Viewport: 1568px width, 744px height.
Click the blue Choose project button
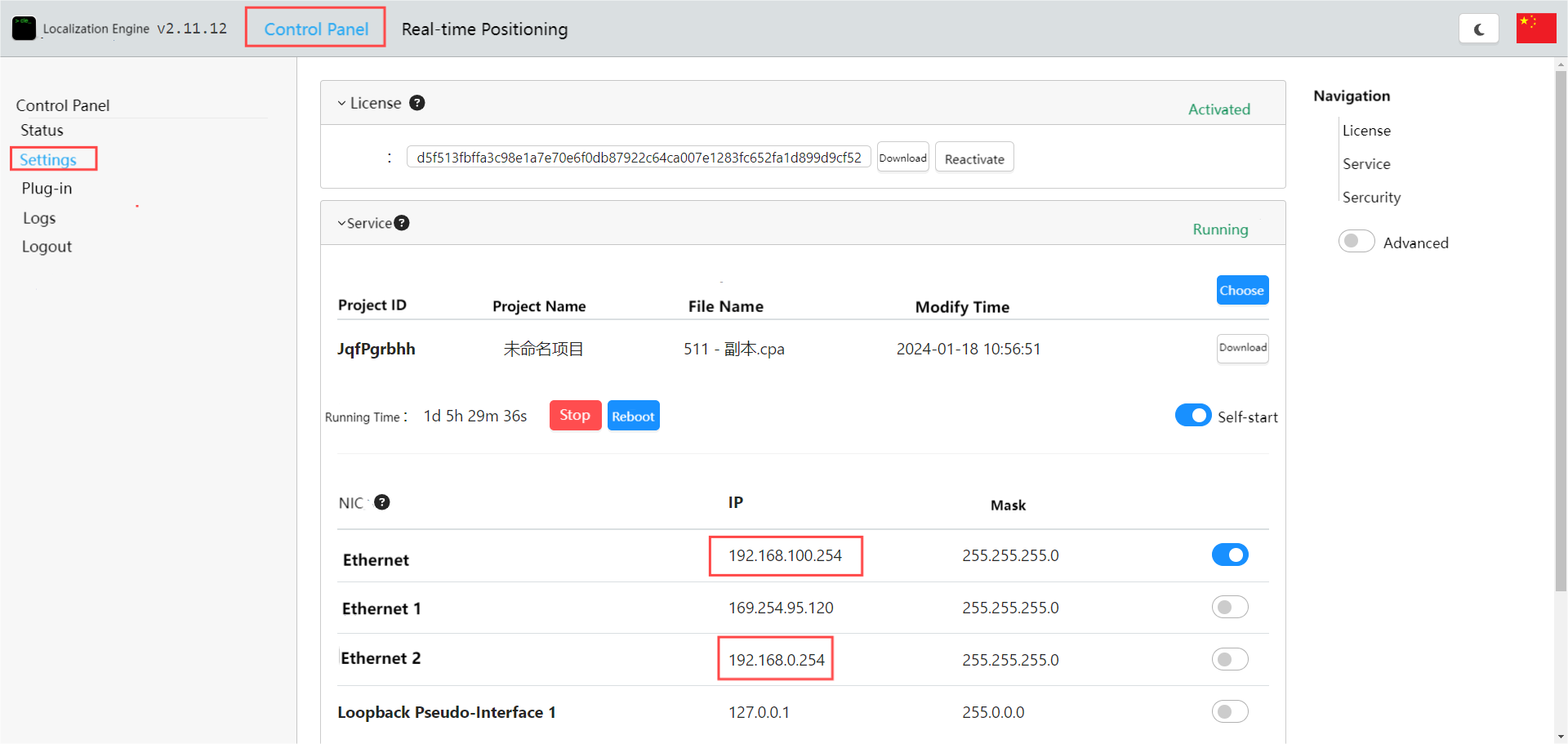pos(1241,291)
